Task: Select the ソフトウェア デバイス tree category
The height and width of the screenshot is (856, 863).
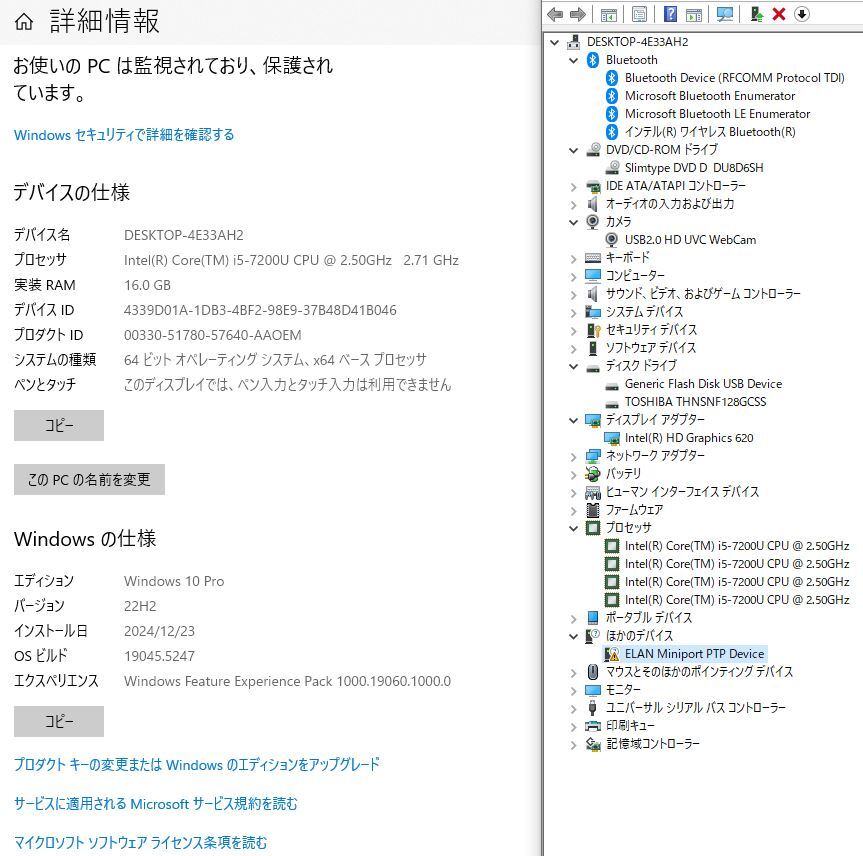Action: tap(651, 348)
